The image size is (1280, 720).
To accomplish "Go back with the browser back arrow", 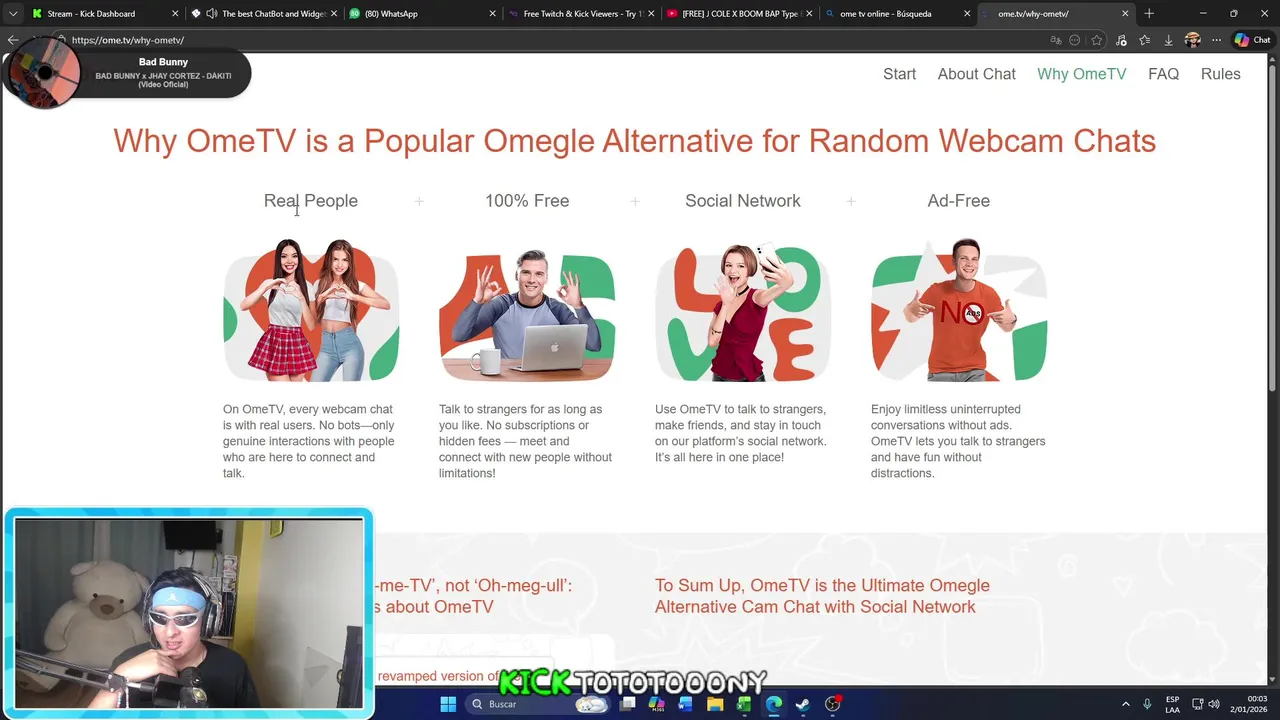I will (x=13, y=40).
